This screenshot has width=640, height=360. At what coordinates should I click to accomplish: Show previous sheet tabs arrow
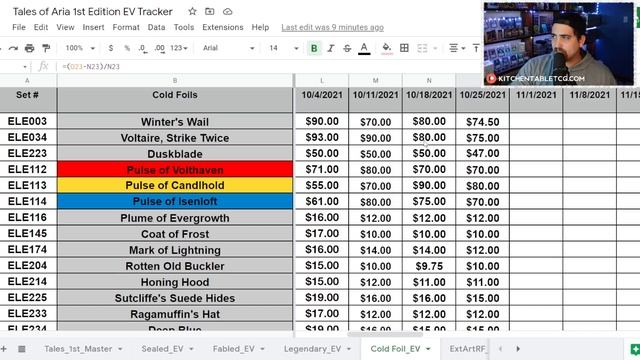[x=500, y=349]
